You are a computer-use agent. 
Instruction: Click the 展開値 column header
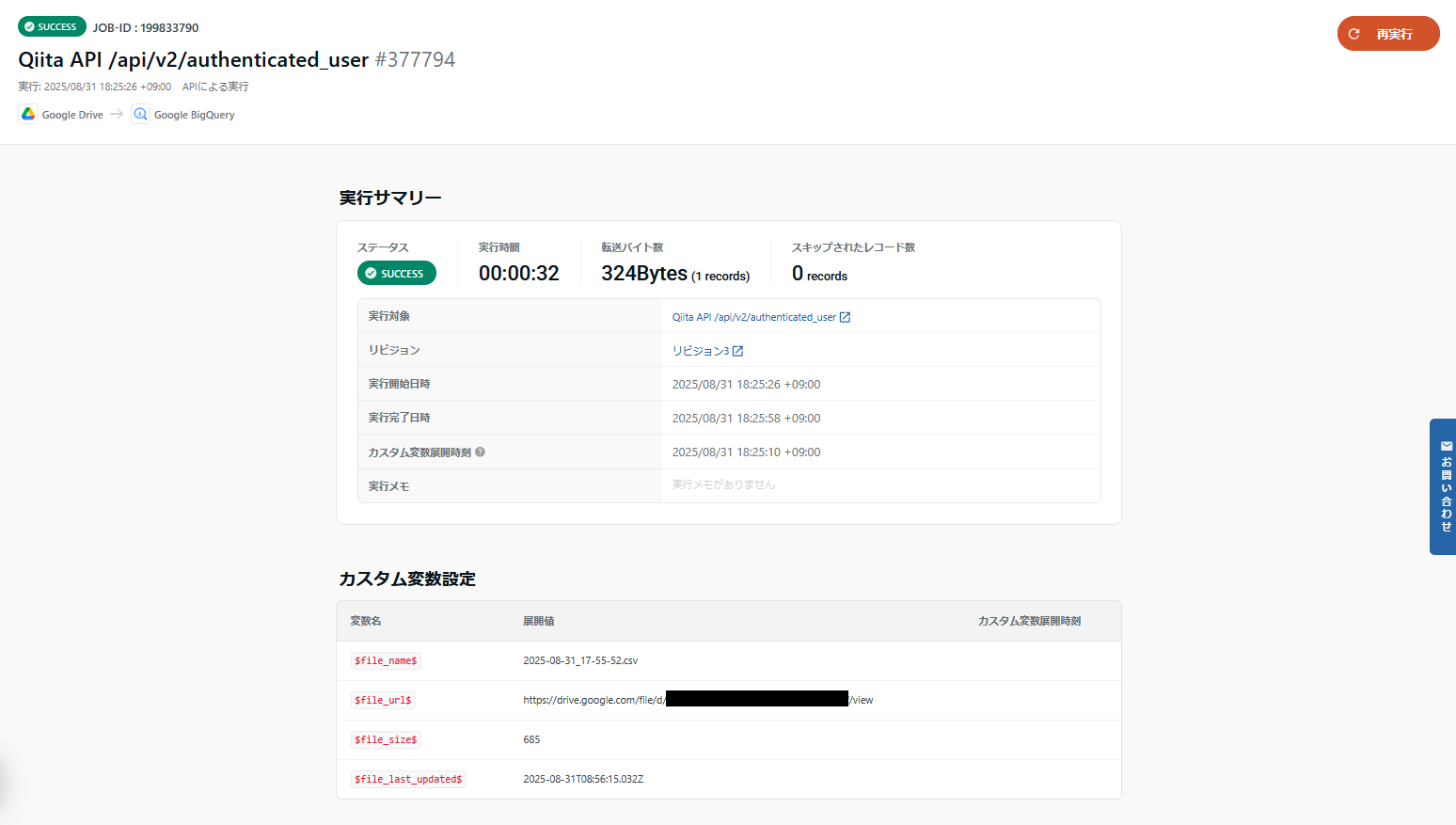pos(539,621)
